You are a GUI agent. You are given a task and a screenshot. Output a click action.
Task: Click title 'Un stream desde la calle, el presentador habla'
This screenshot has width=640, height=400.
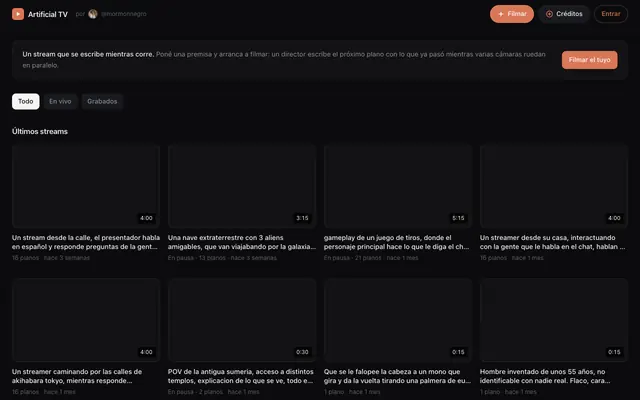click(86, 242)
